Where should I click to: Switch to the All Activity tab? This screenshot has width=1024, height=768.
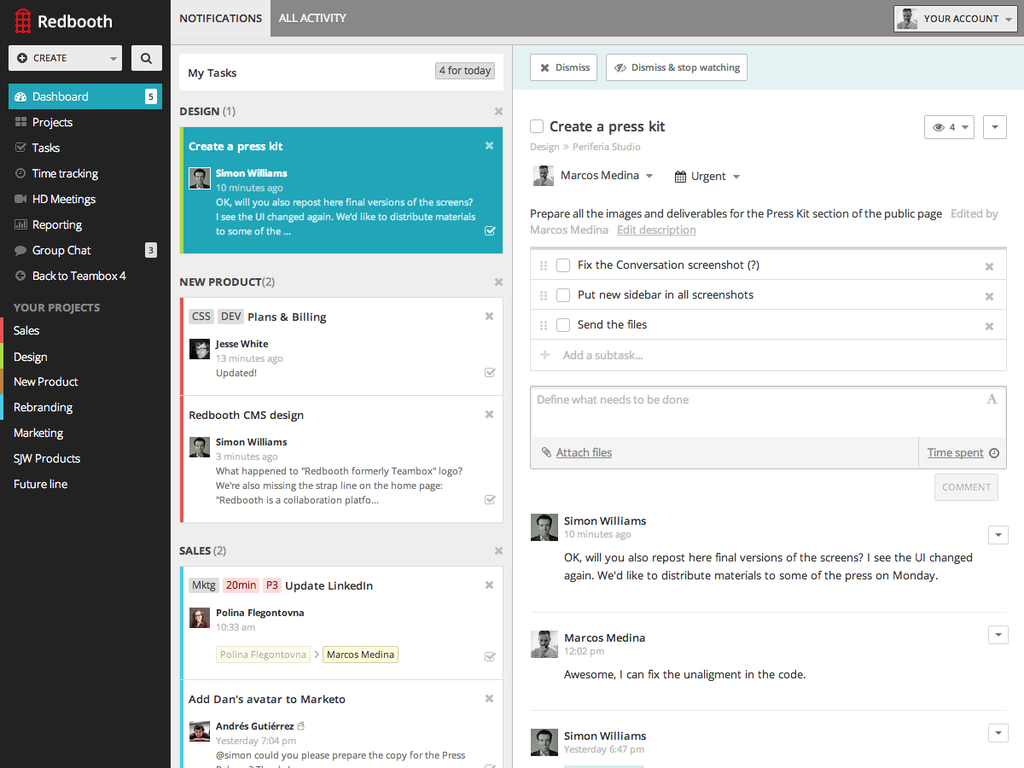click(312, 18)
